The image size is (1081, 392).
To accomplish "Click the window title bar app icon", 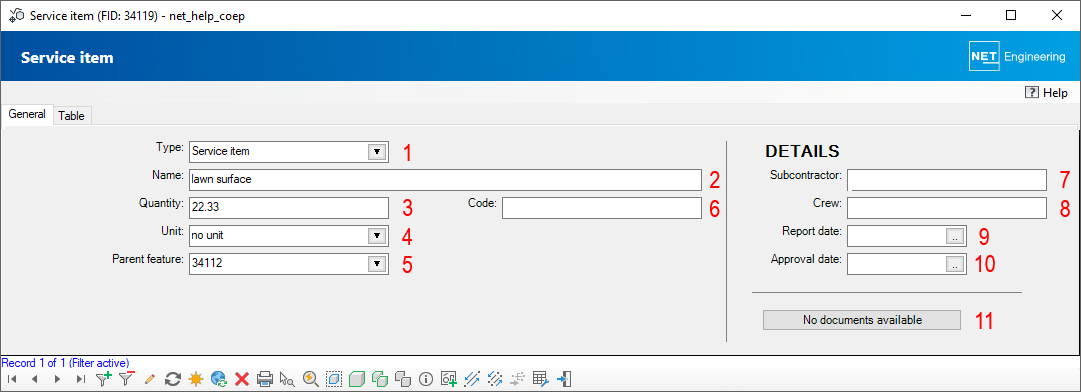I will [17, 15].
